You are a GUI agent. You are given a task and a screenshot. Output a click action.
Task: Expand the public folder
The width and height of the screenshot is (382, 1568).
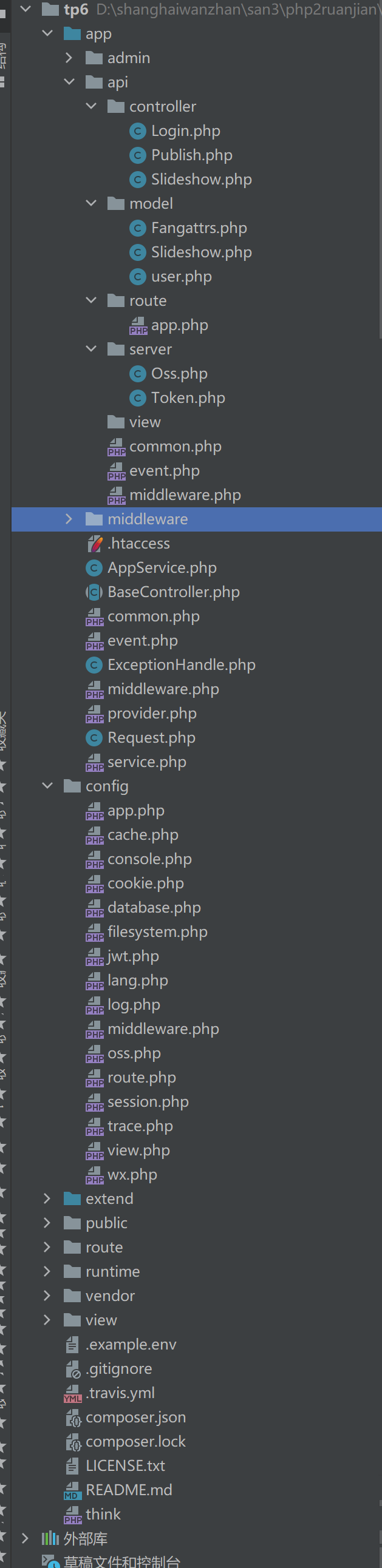(x=47, y=1222)
